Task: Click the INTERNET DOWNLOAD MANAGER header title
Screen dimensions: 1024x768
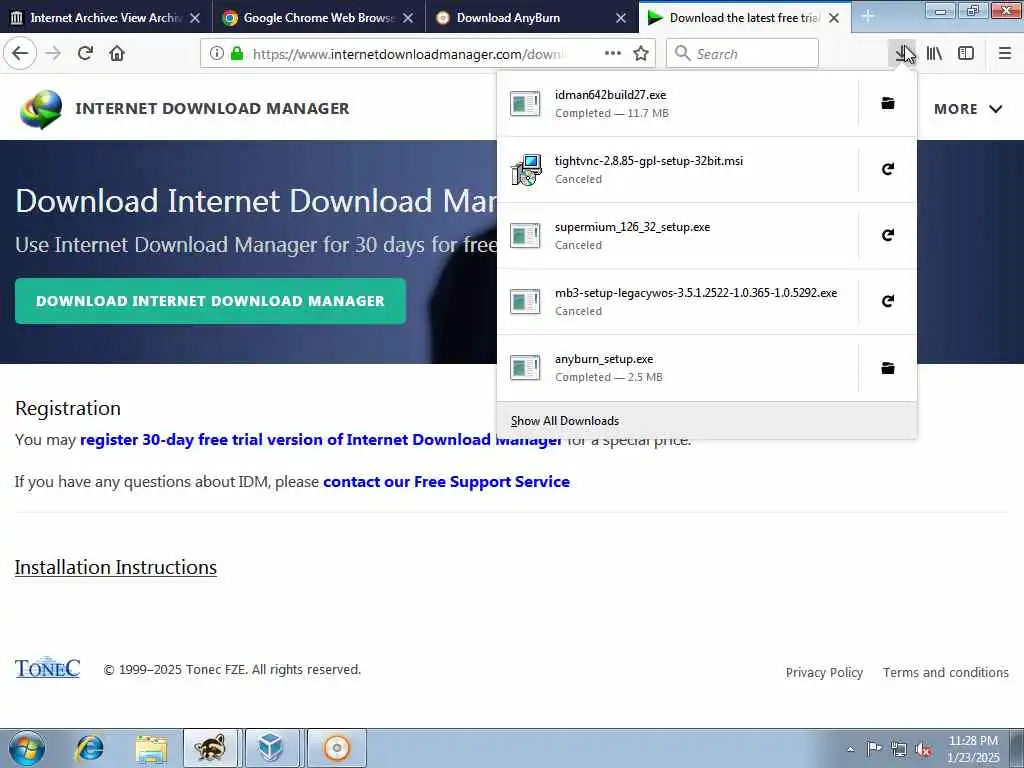Action: (212, 108)
